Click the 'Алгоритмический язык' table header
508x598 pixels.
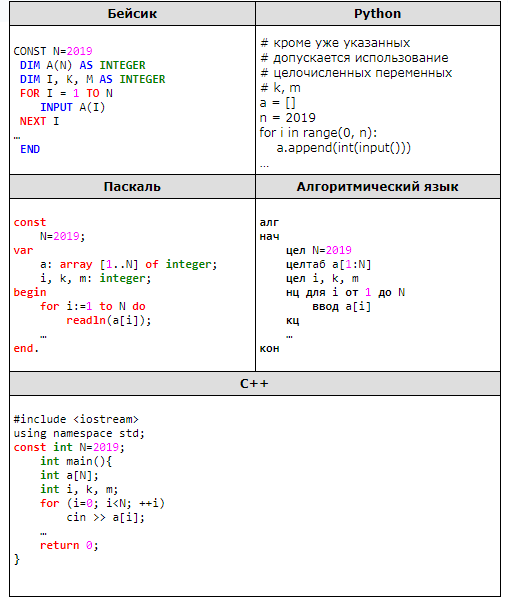[x=378, y=186]
